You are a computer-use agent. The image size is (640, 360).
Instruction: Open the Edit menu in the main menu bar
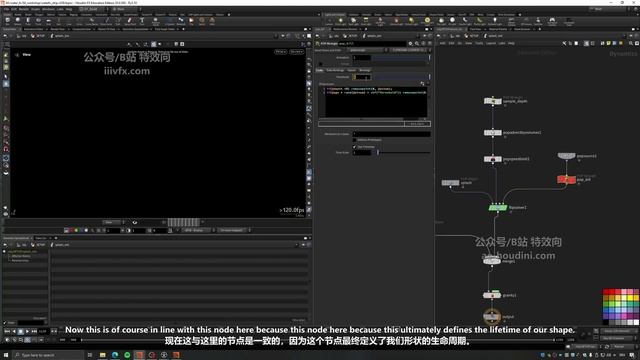(14, 9)
